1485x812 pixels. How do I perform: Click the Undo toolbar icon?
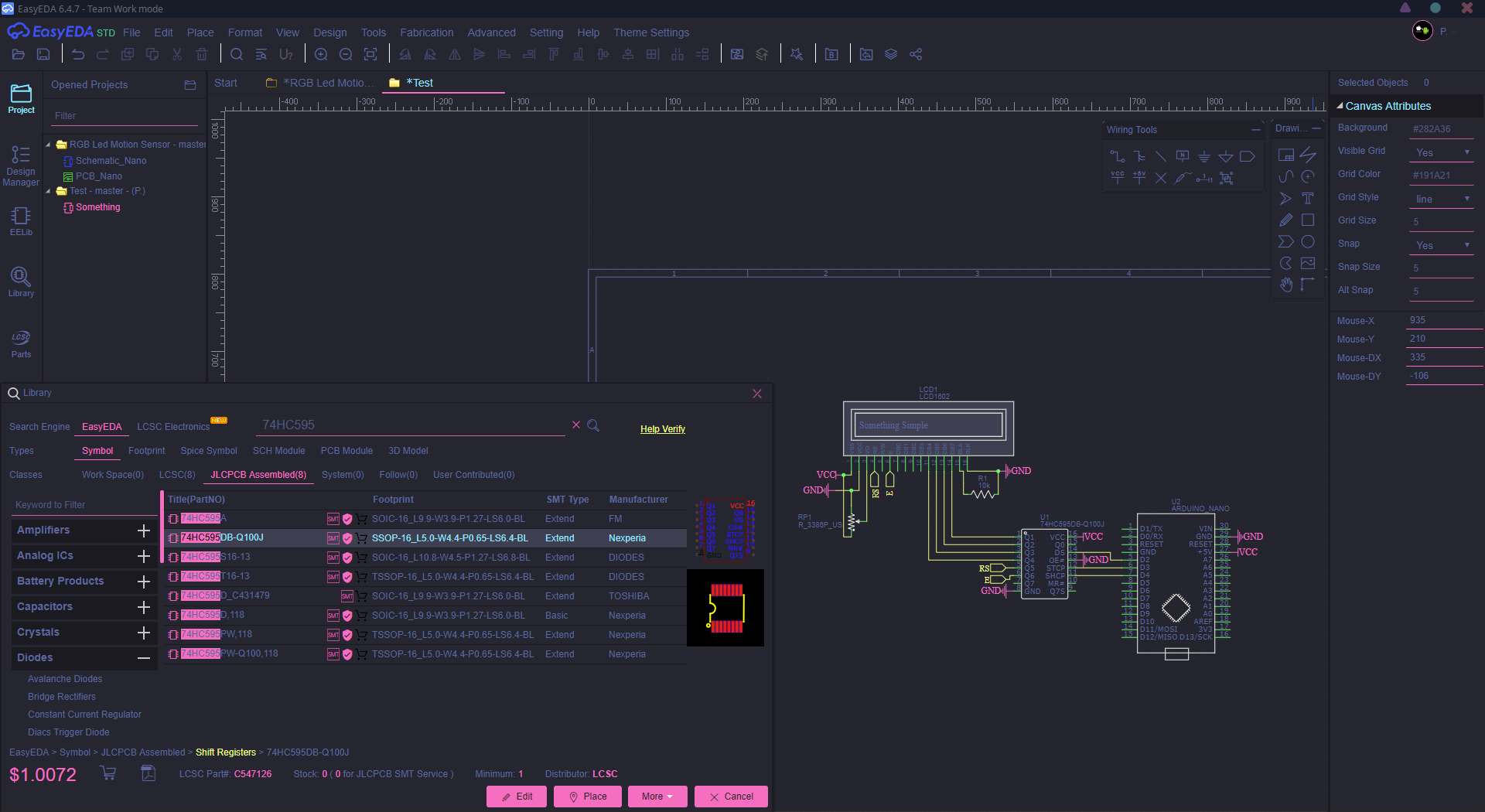pyautogui.click(x=78, y=54)
